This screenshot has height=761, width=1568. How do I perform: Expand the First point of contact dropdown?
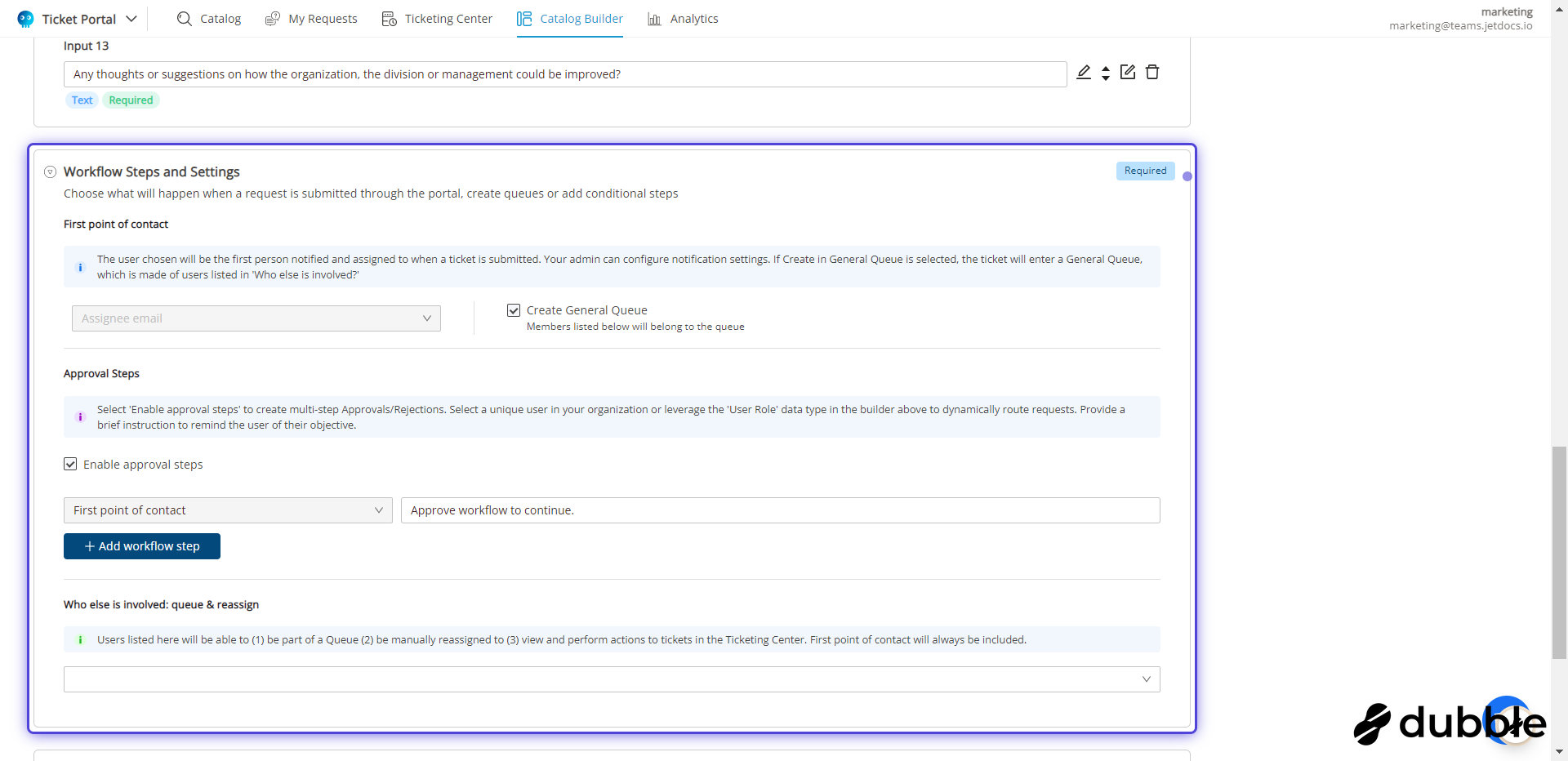pos(228,510)
